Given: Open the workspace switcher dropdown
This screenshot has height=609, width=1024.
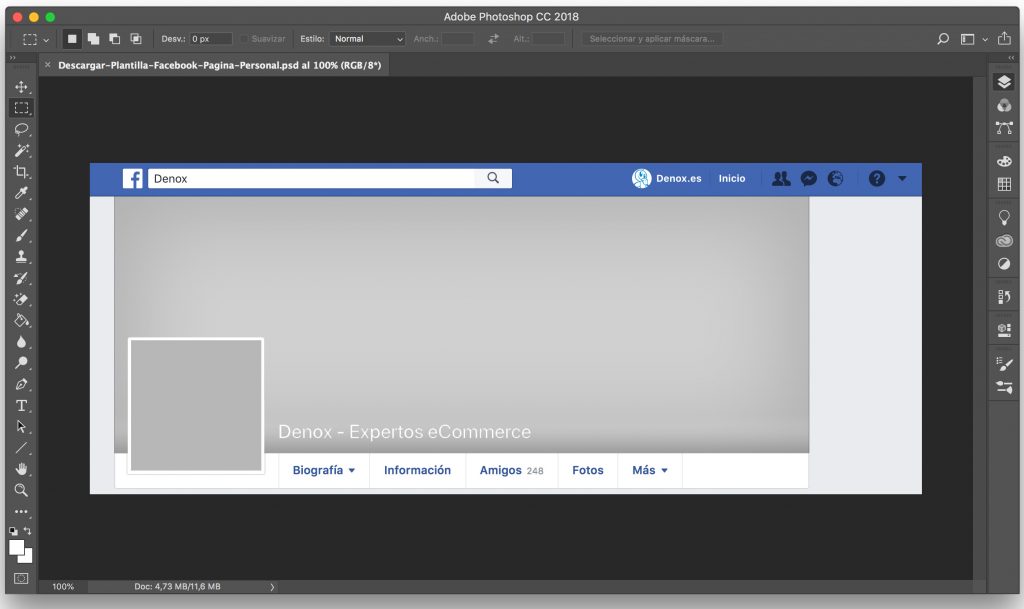Looking at the screenshot, I should (971, 39).
